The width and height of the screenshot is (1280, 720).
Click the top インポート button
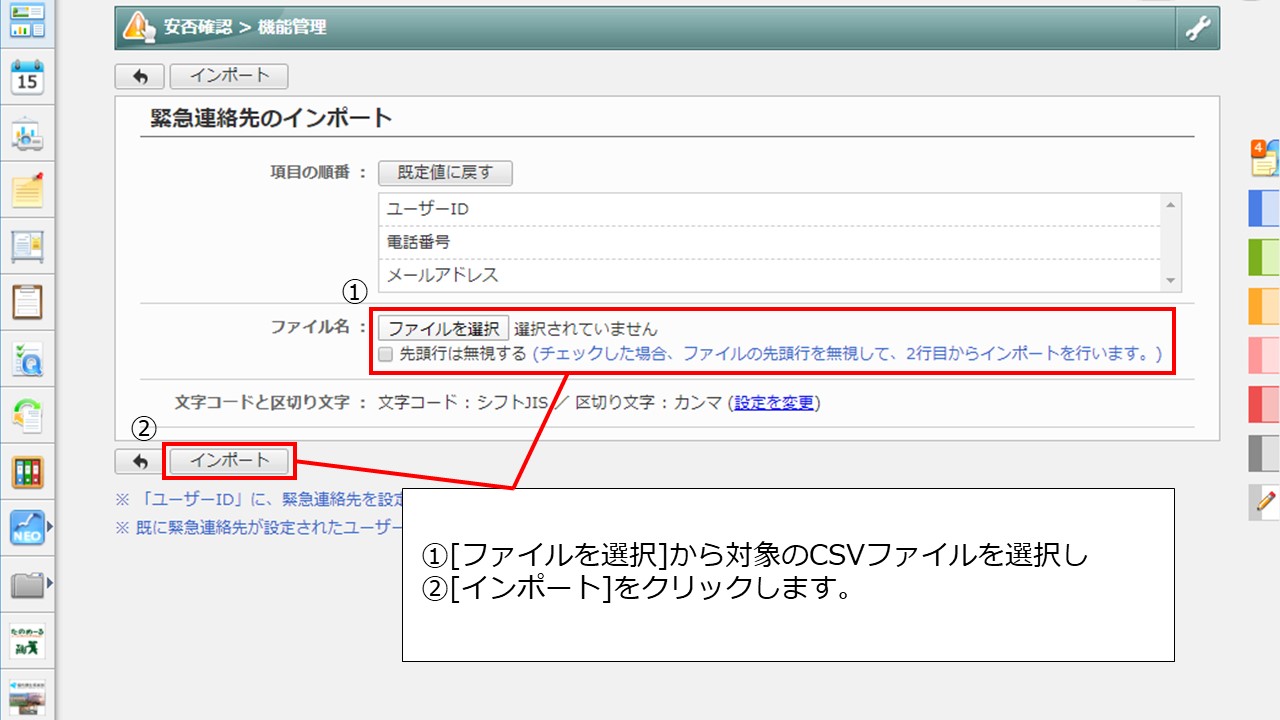click(229, 76)
